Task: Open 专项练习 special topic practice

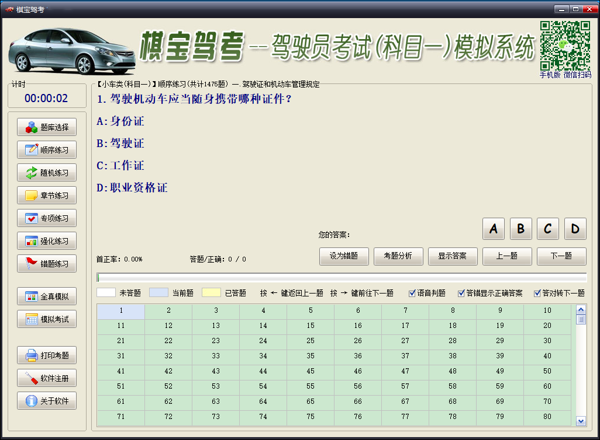Action: 46,218
